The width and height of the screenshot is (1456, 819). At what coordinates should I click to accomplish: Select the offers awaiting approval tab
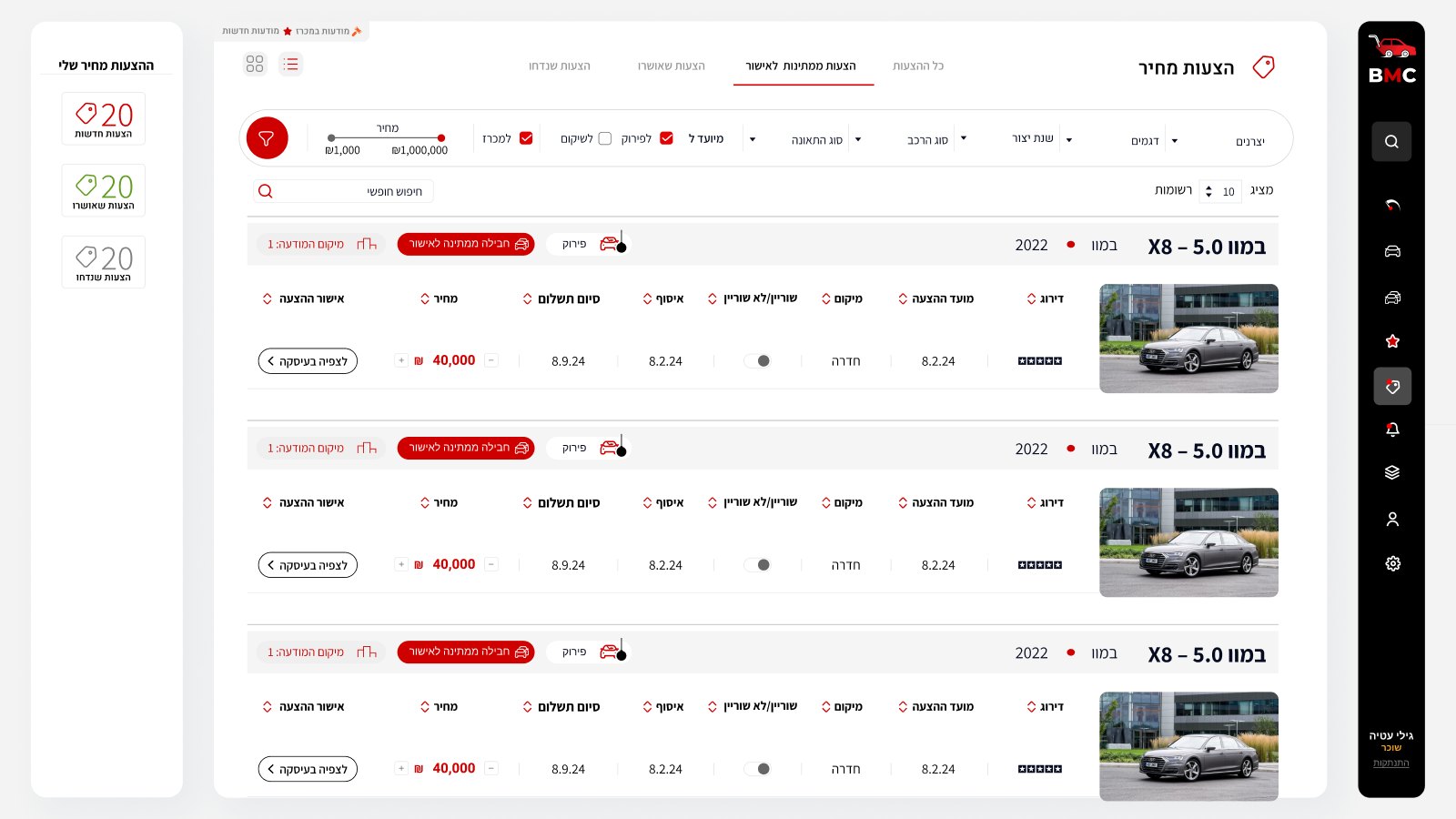click(801, 66)
